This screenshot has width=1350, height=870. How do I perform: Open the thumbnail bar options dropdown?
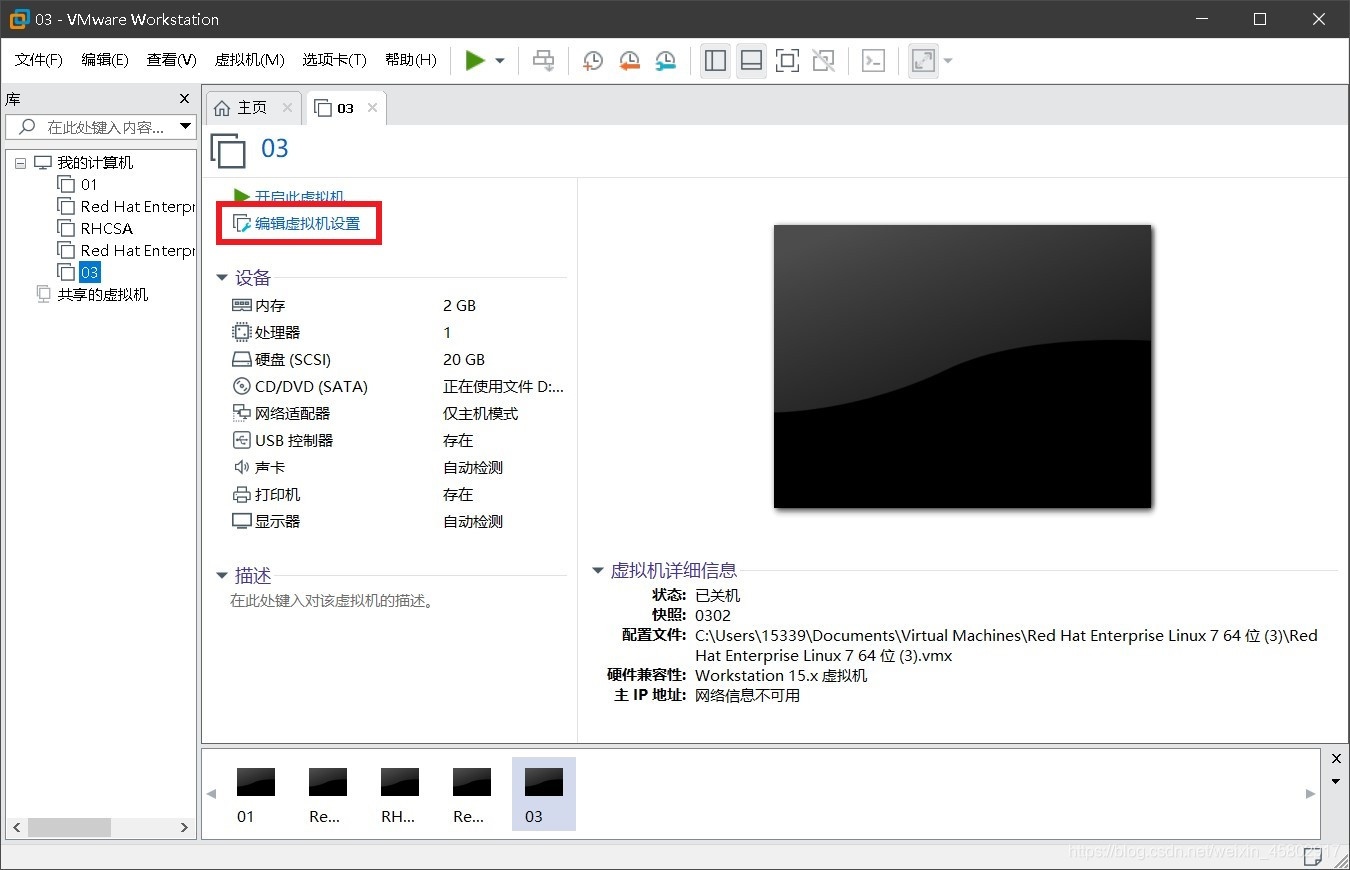pyautogui.click(x=1336, y=781)
